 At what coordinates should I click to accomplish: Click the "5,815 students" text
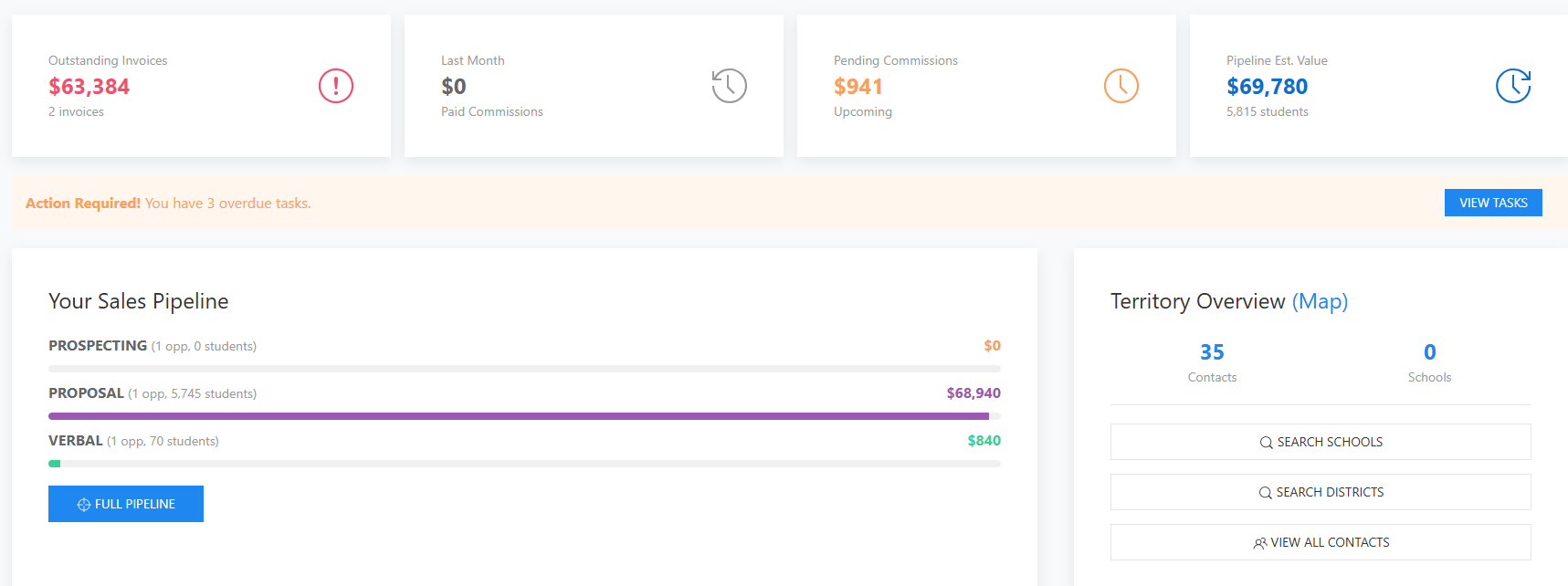pyautogui.click(x=1268, y=111)
